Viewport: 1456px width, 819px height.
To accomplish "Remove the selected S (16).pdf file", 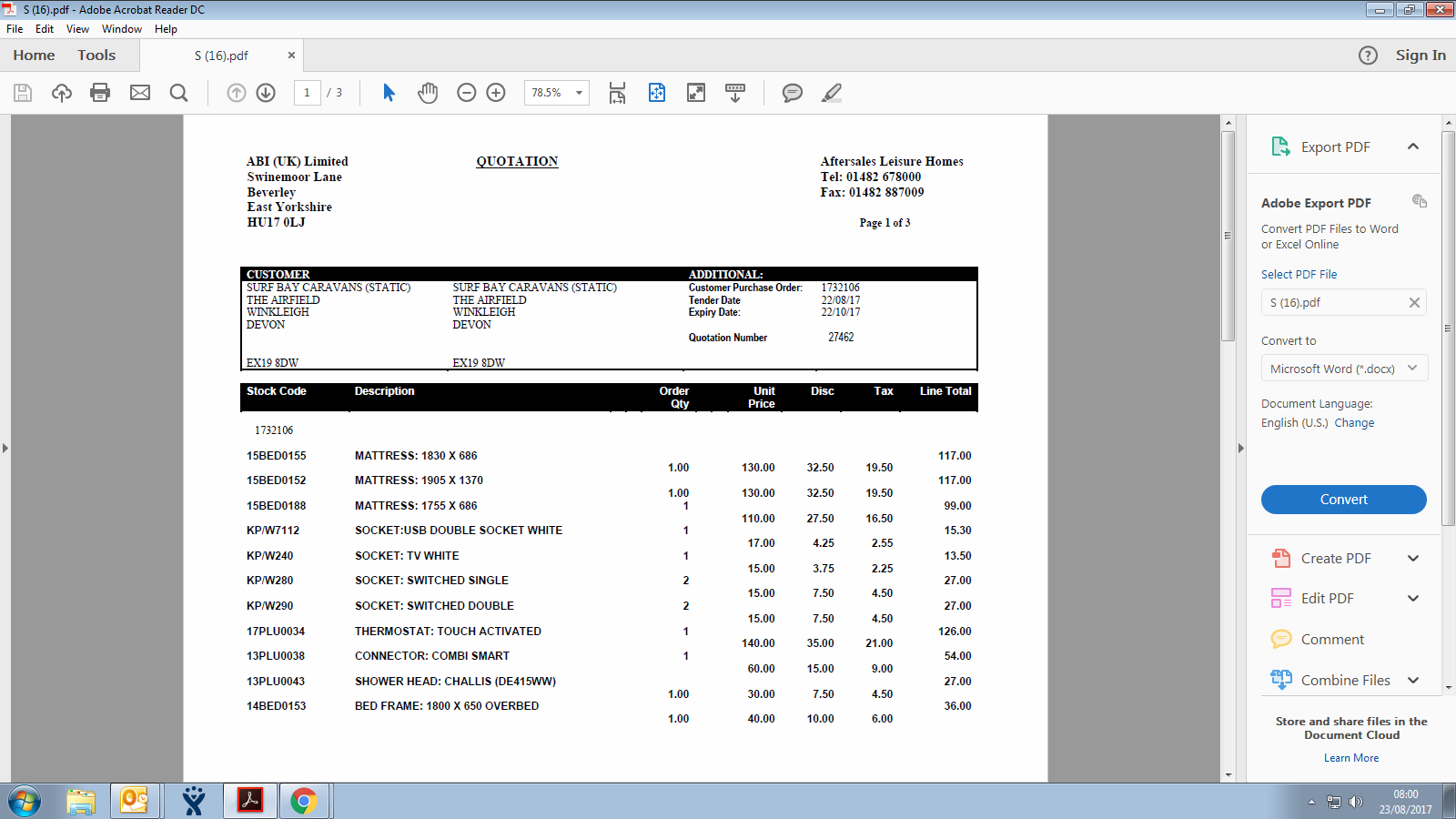I will point(1414,303).
